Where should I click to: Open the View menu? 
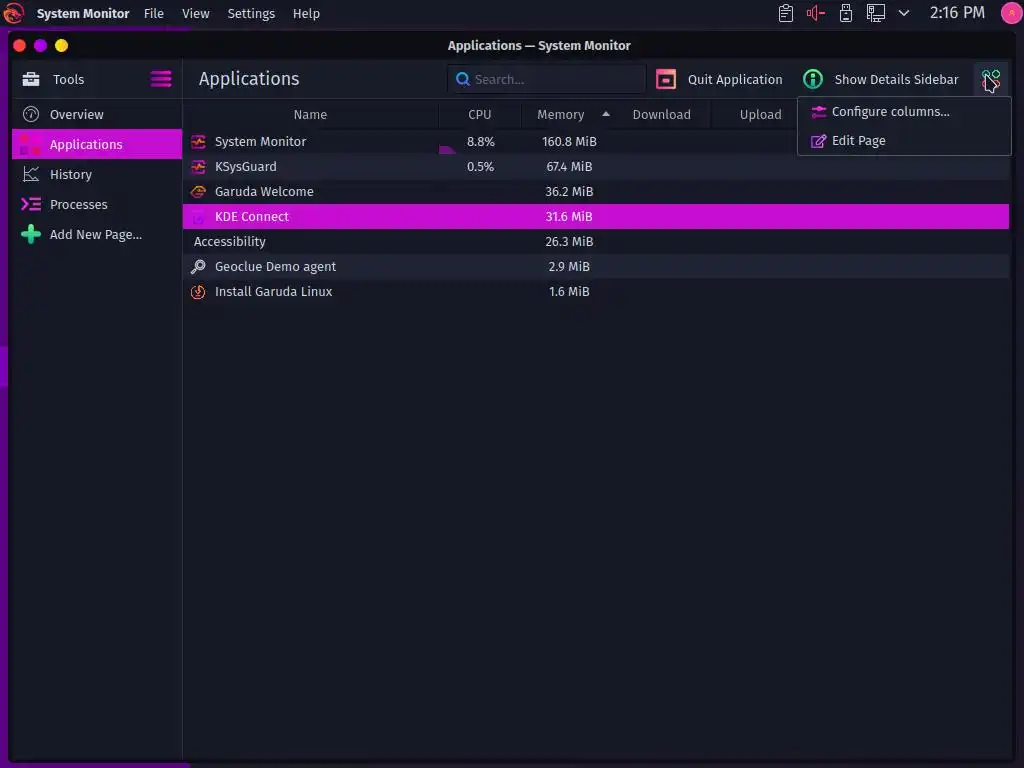click(x=195, y=13)
